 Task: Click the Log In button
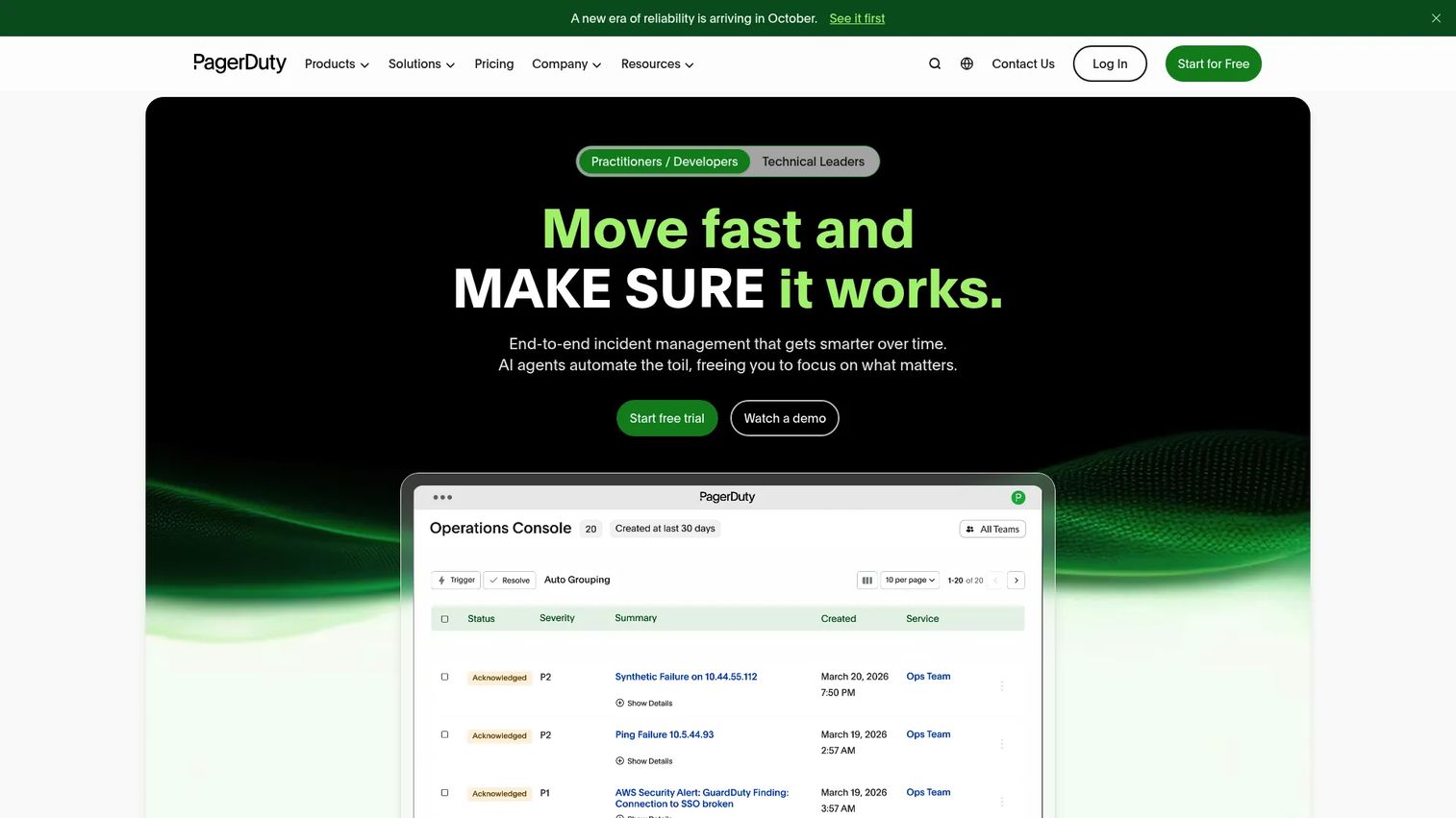1110,63
